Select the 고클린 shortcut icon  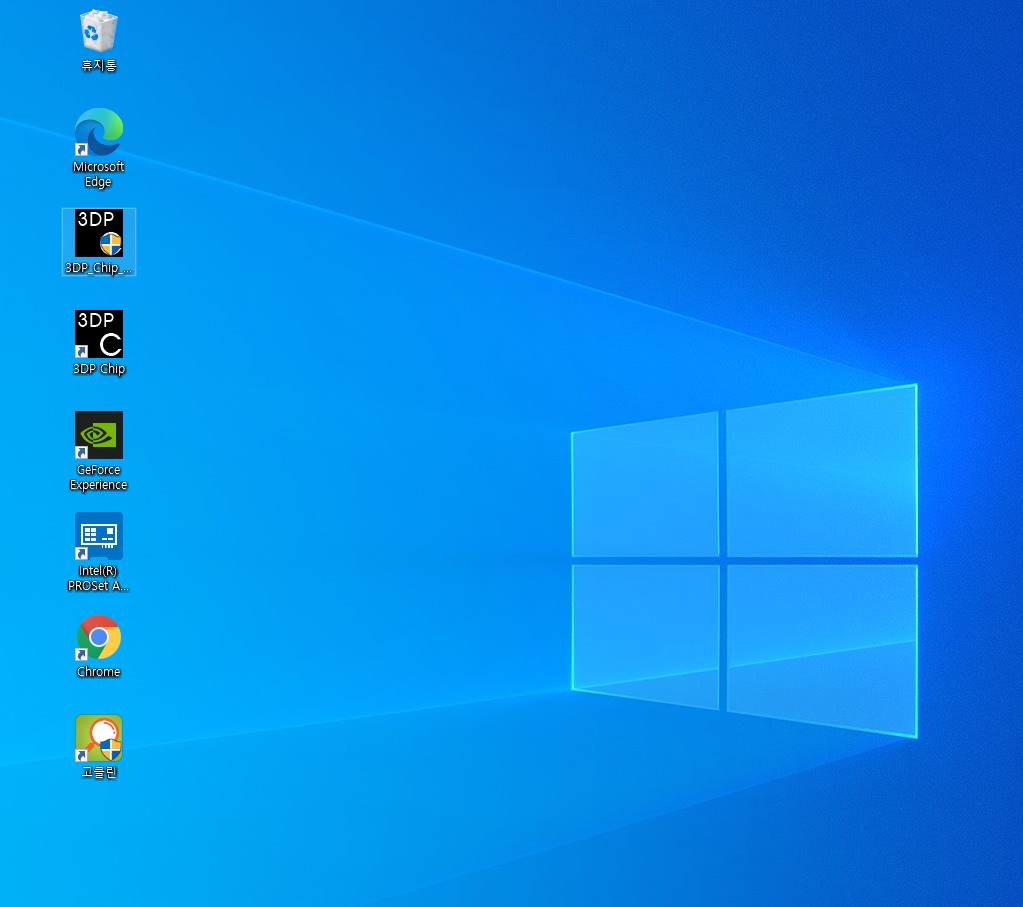click(99, 738)
